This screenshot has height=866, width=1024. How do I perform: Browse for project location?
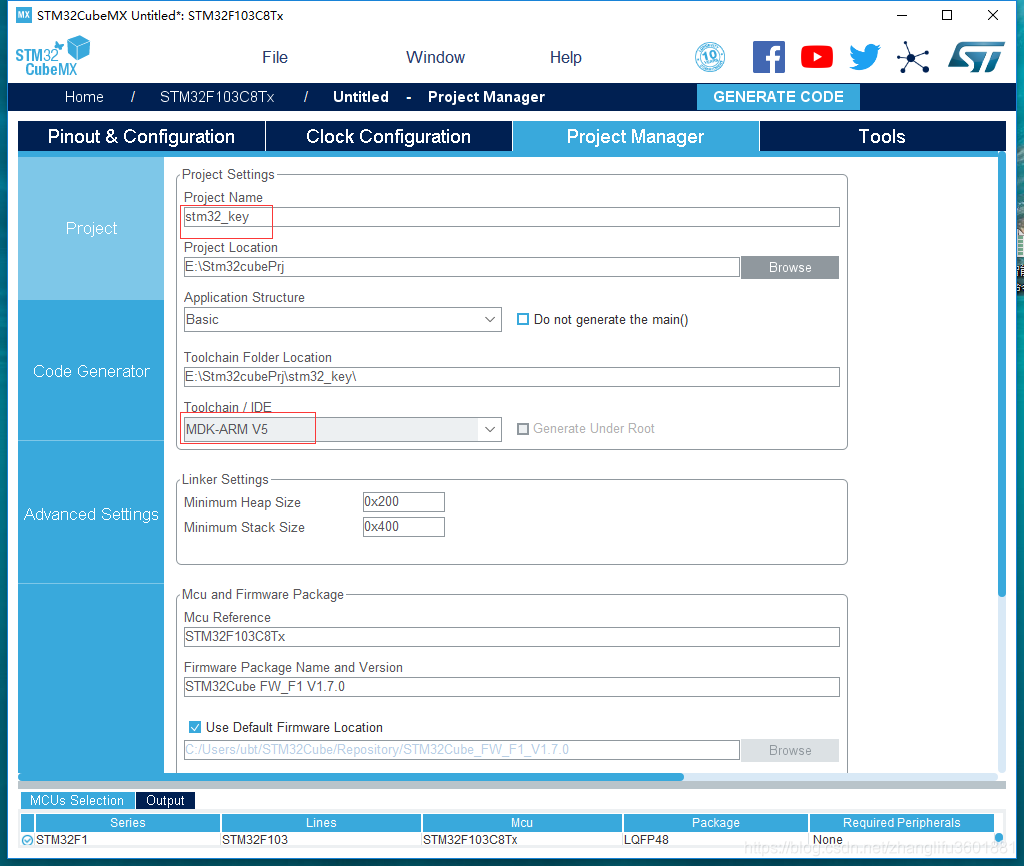pos(790,267)
